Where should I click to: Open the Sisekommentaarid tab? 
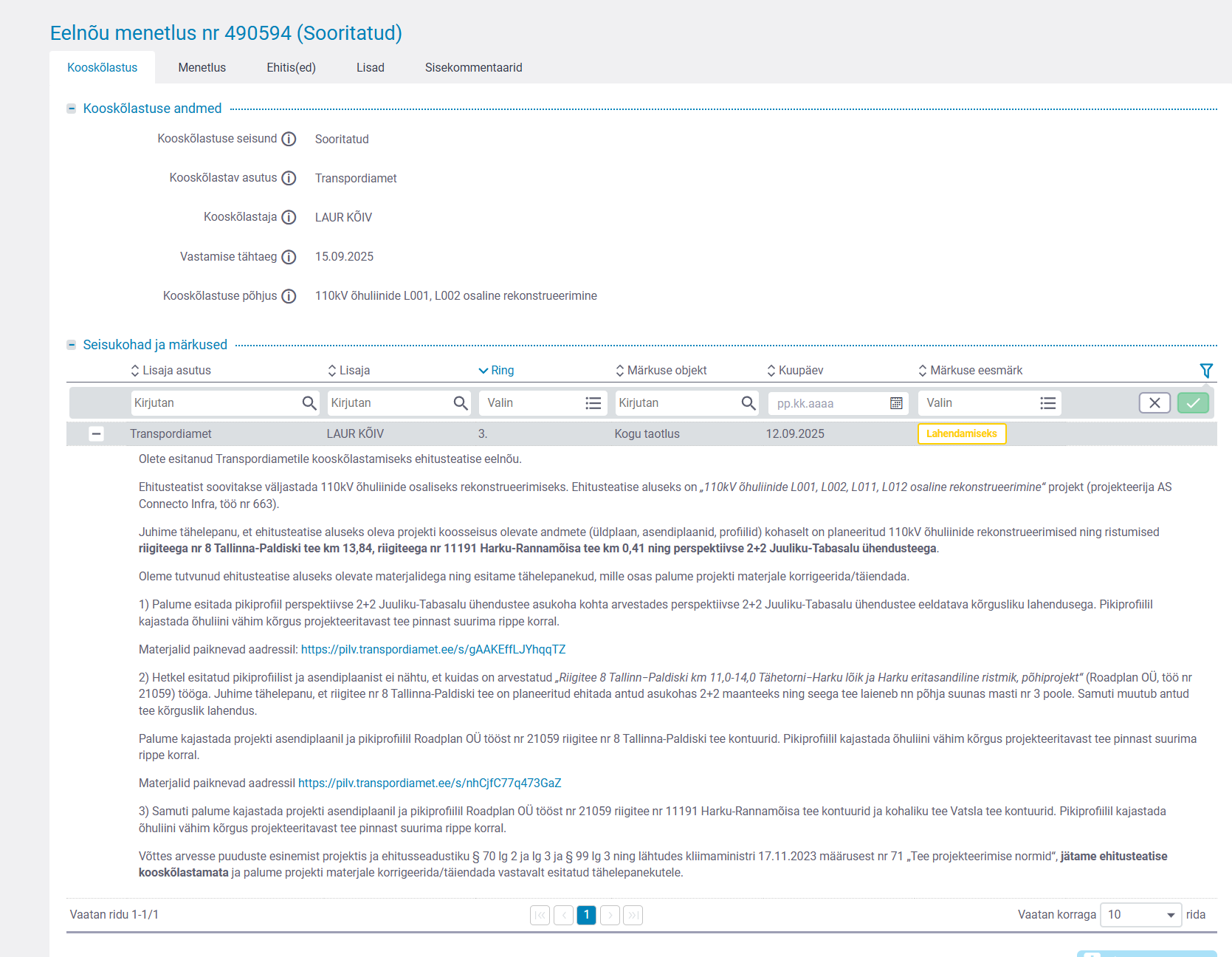pyautogui.click(x=473, y=67)
